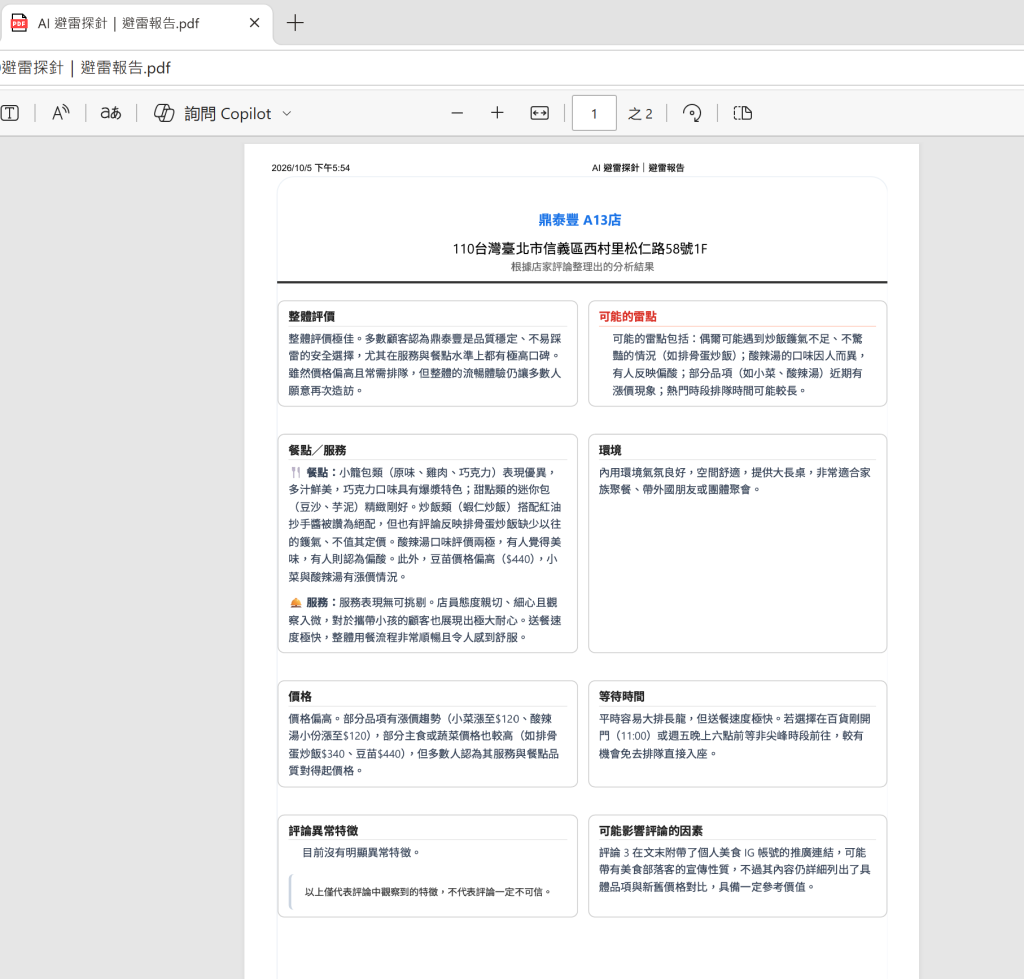Click the 等待時間 heading
Image resolution: width=1024 pixels, height=979 pixels.
(622, 697)
